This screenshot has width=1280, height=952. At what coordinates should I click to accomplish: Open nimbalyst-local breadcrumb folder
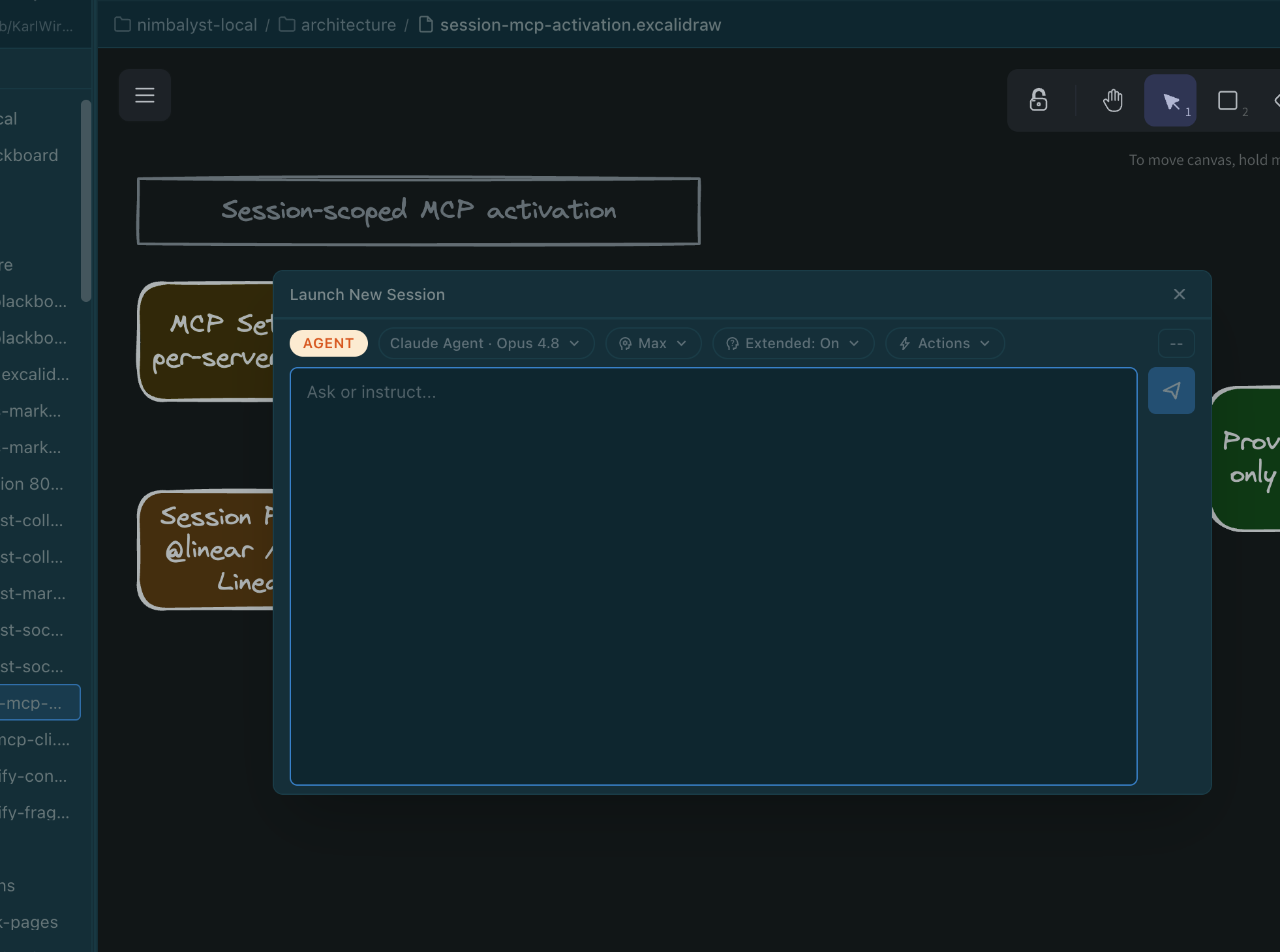tap(197, 25)
